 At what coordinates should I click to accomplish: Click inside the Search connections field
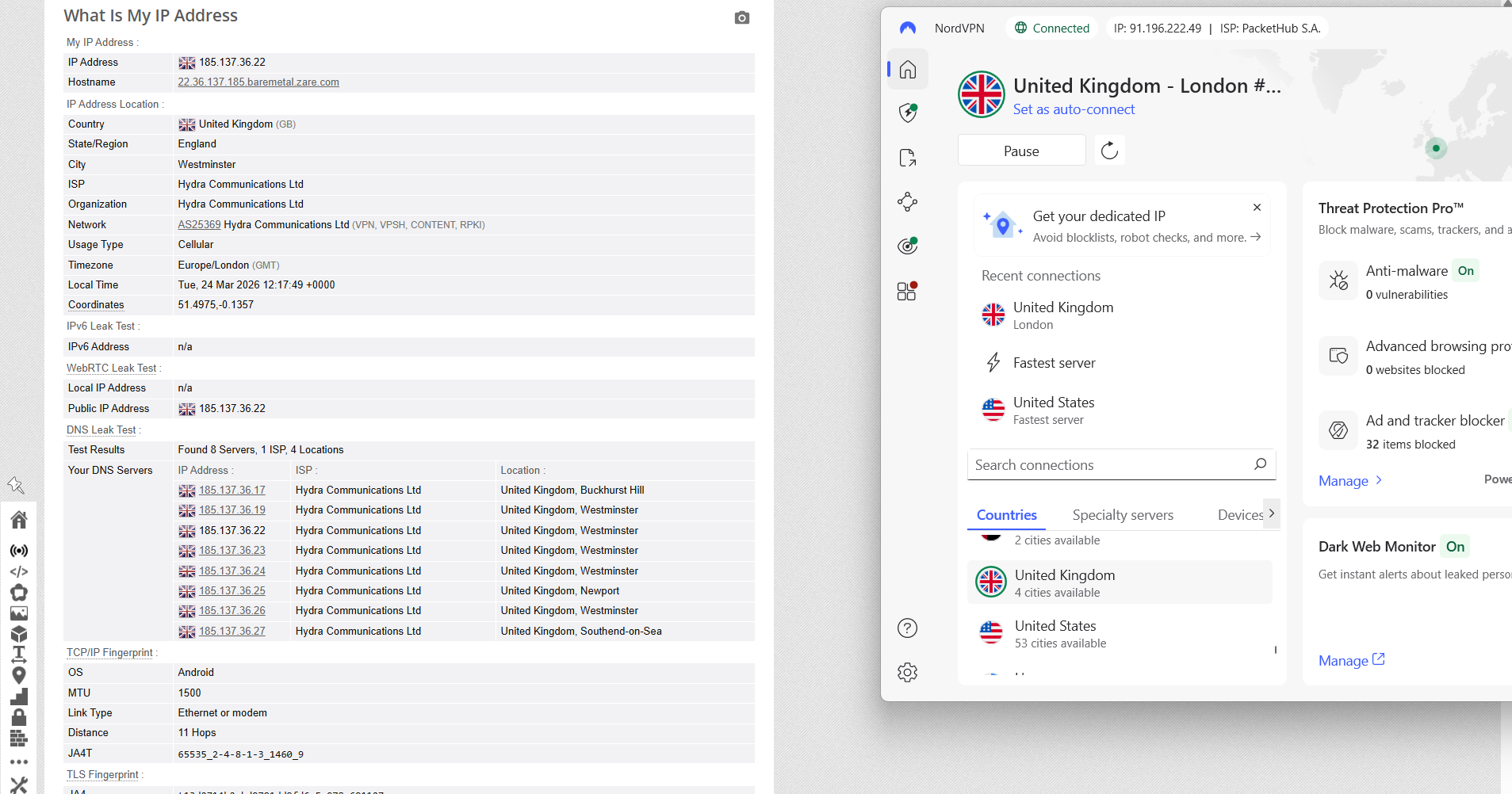pyautogui.click(x=1110, y=464)
